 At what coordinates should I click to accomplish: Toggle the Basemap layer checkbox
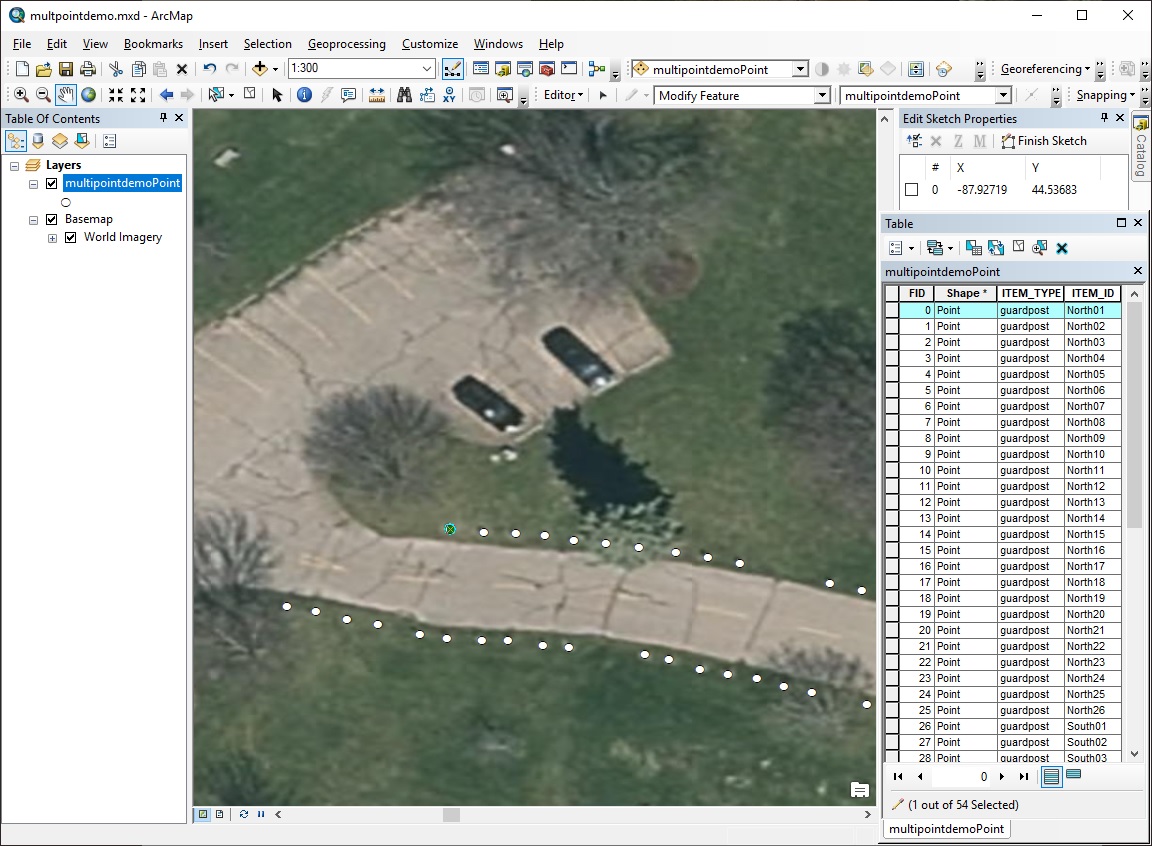(51, 218)
